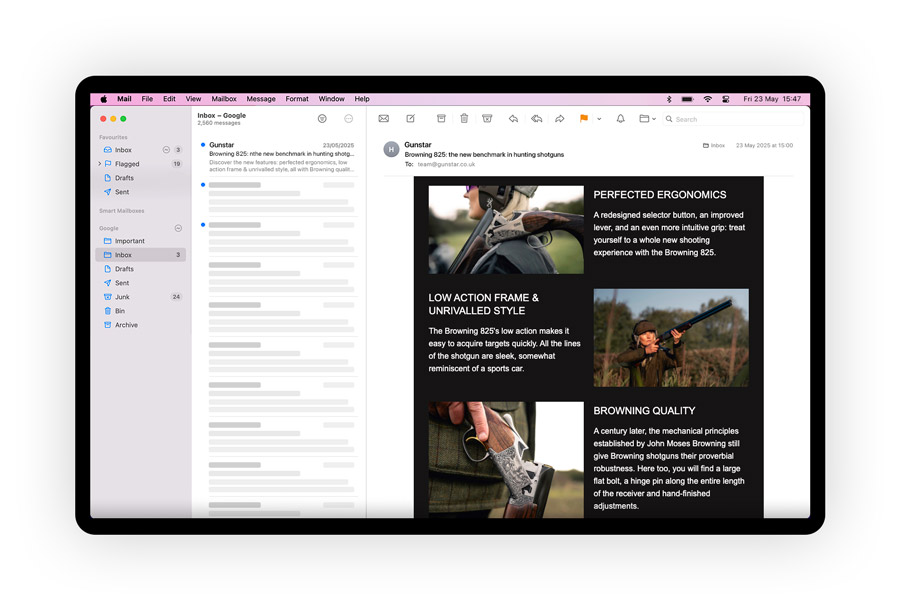900x610 pixels.
Task: Click the team@gunstar.co.uk recipient address
Action: [447, 164]
